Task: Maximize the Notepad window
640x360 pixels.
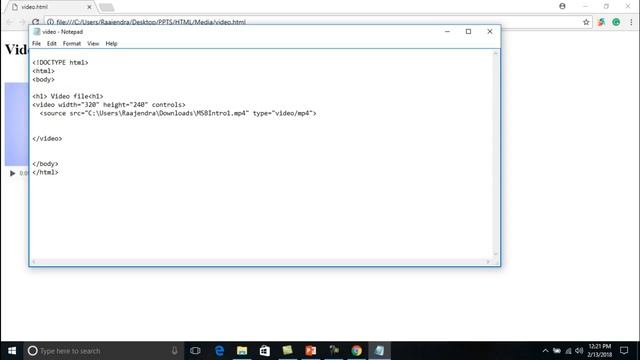Action: [x=469, y=31]
